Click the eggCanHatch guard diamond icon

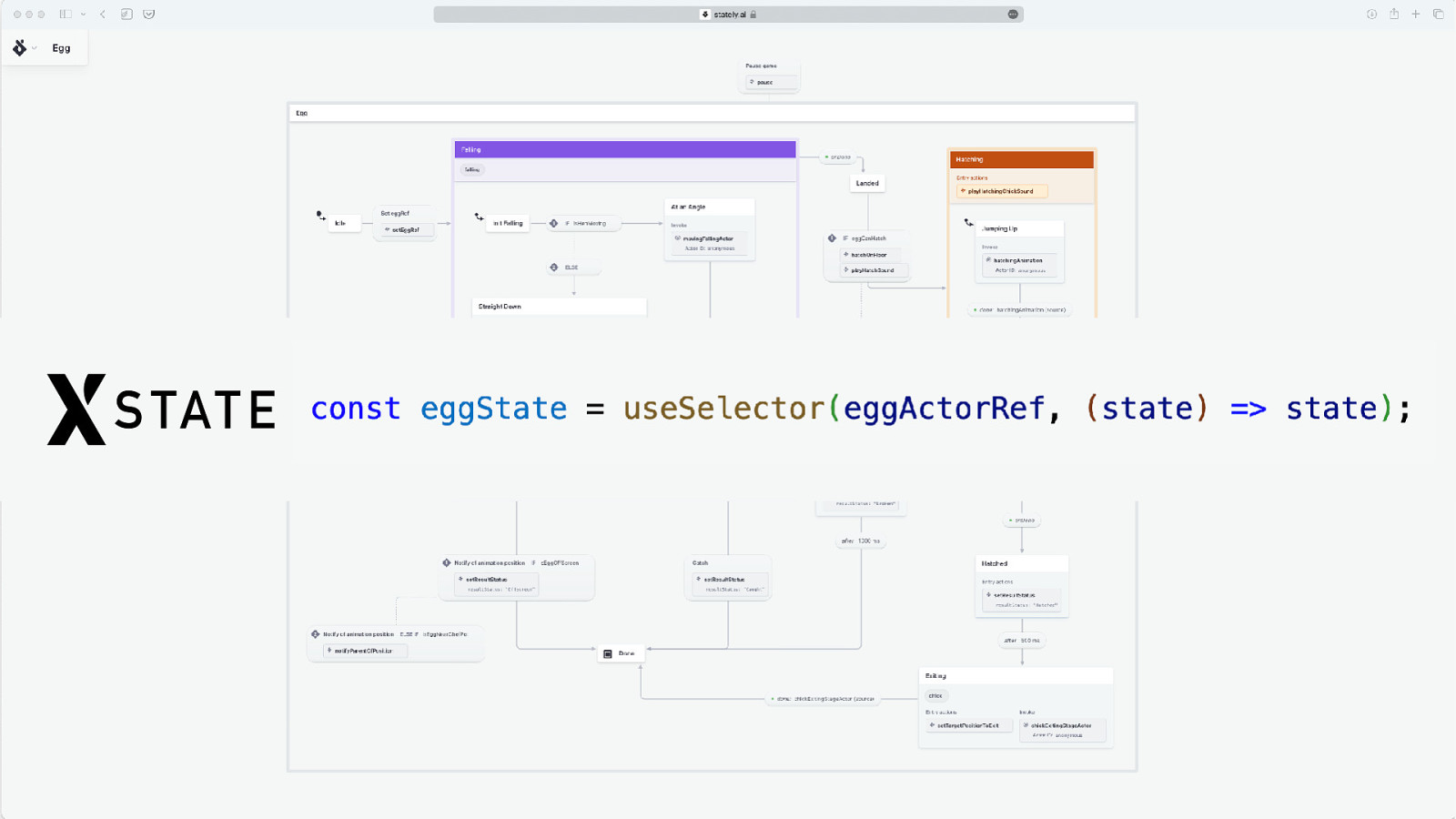click(832, 238)
